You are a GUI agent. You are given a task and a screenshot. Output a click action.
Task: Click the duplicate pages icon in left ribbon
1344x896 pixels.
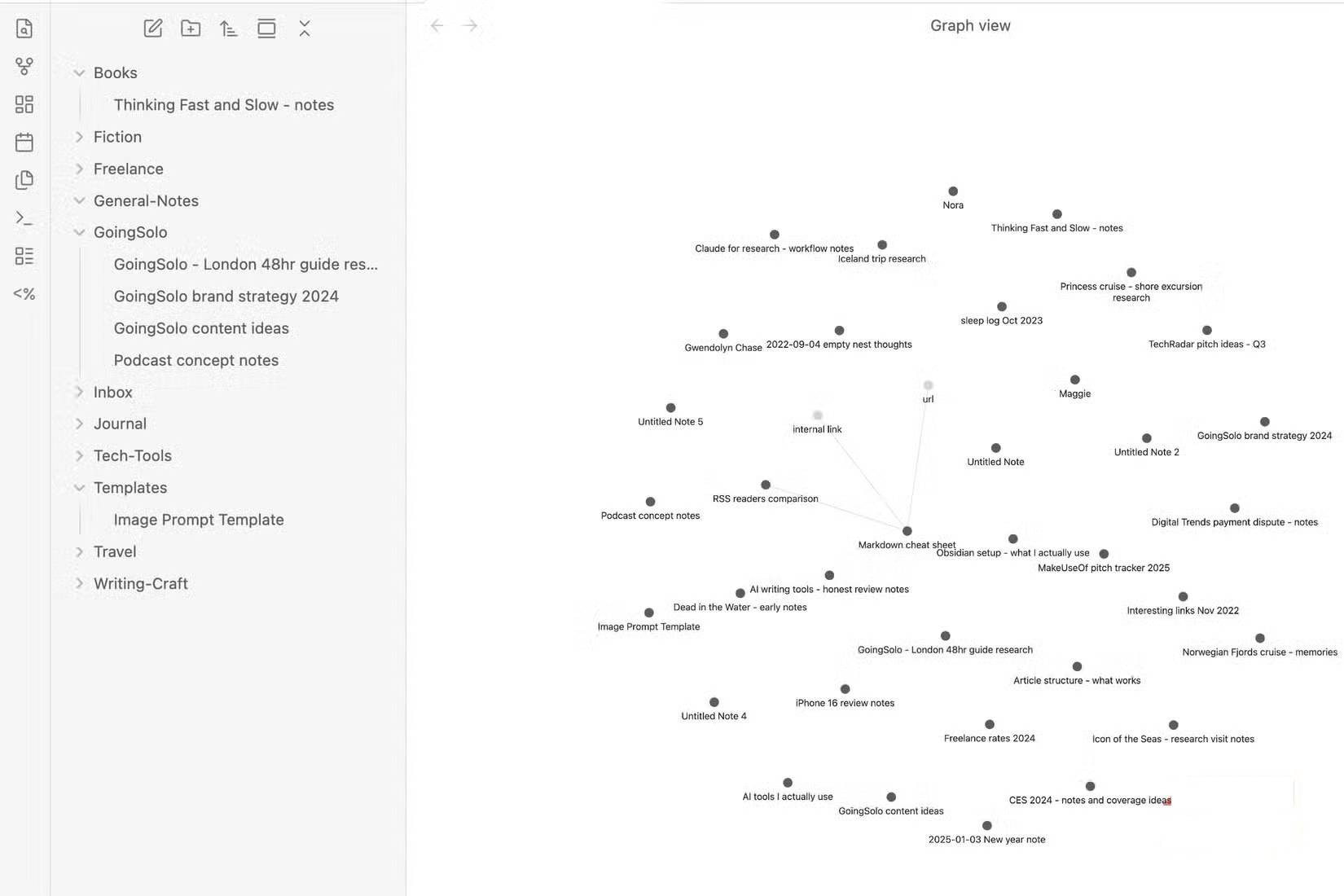click(x=24, y=180)
